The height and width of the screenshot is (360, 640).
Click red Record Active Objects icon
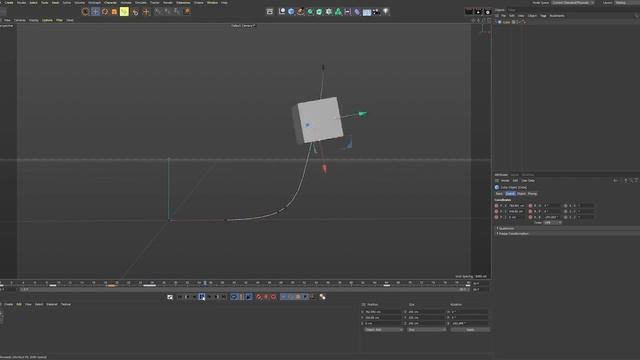(259, 297)
